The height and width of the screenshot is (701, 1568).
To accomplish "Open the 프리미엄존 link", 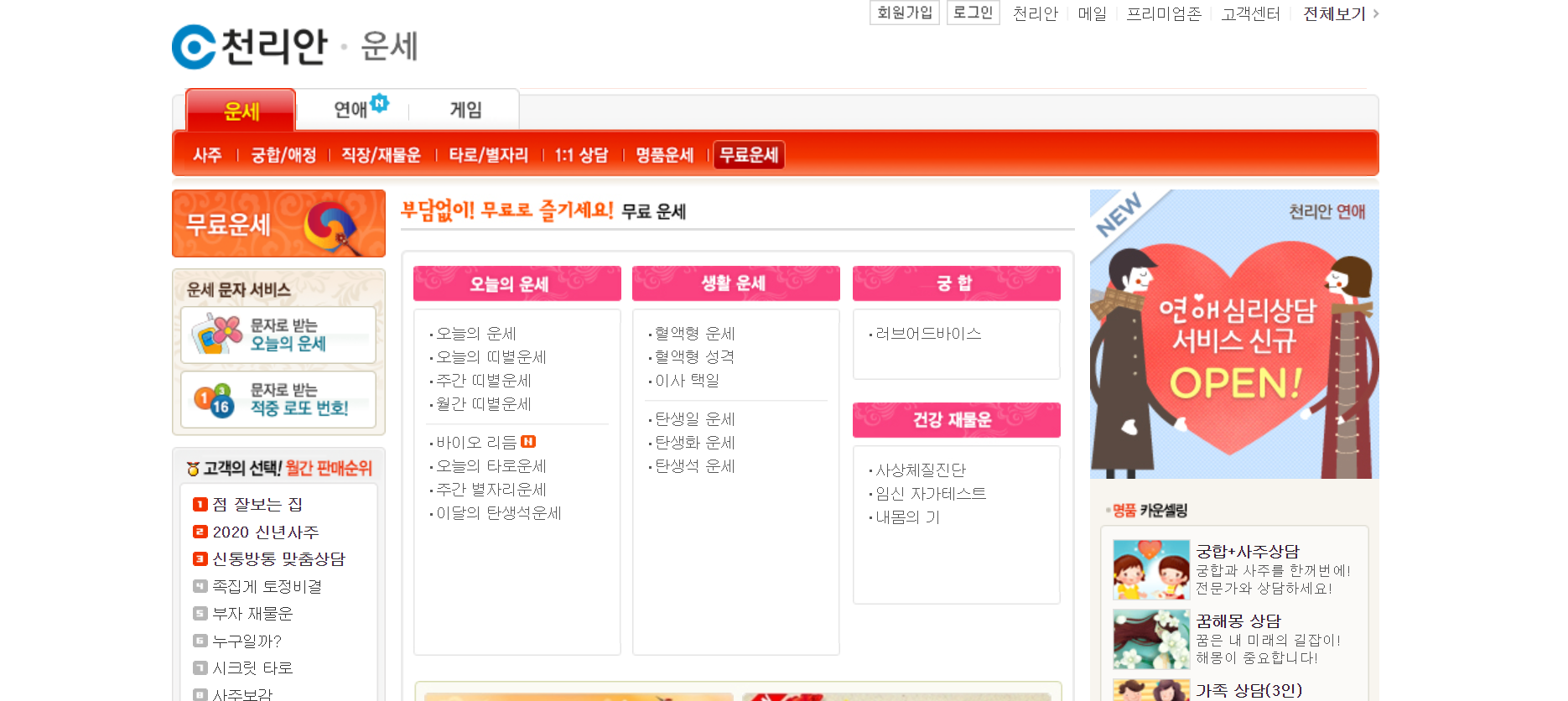I will pos(1164,13).
